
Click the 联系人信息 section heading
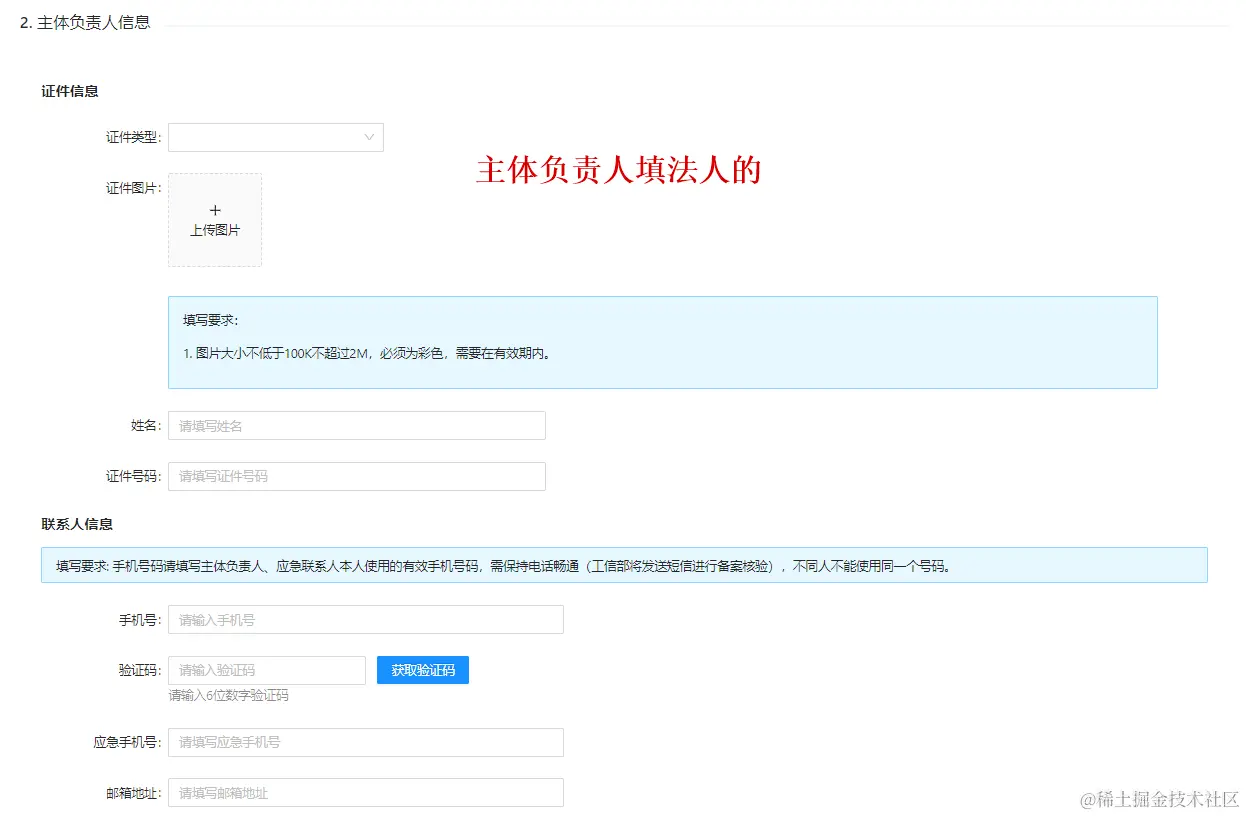77,524
